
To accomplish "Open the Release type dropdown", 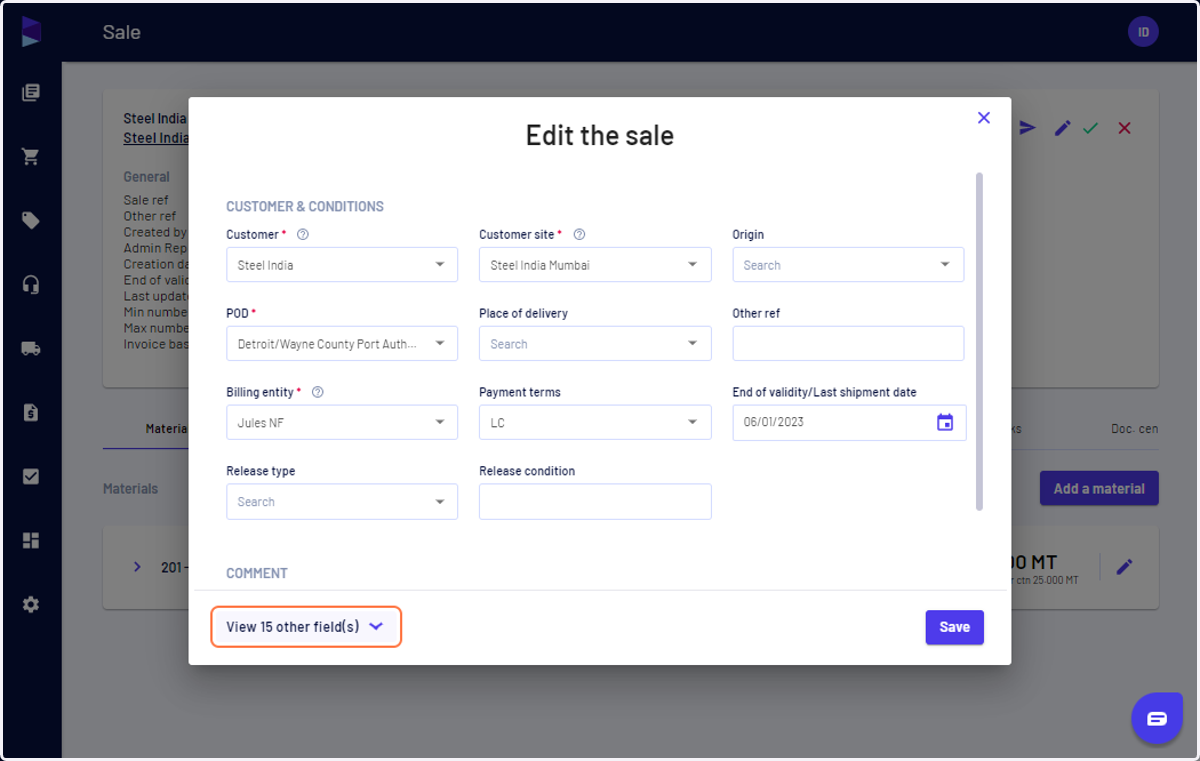I will (x=342, y=502).
